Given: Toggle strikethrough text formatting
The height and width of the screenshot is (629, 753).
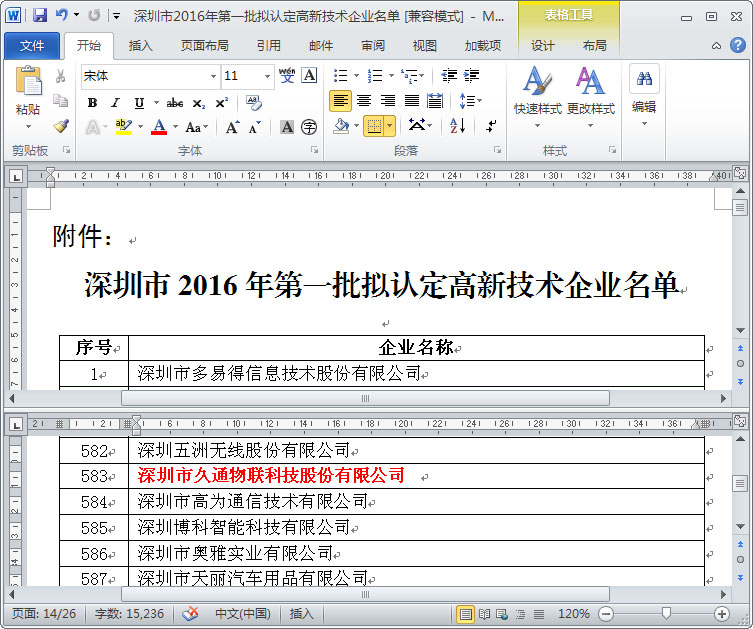Looking at the screenshot, I should click(x=175, y=102).
